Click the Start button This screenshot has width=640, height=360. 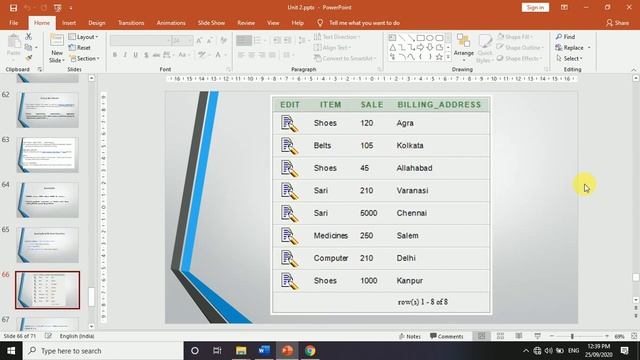[11, 351]
